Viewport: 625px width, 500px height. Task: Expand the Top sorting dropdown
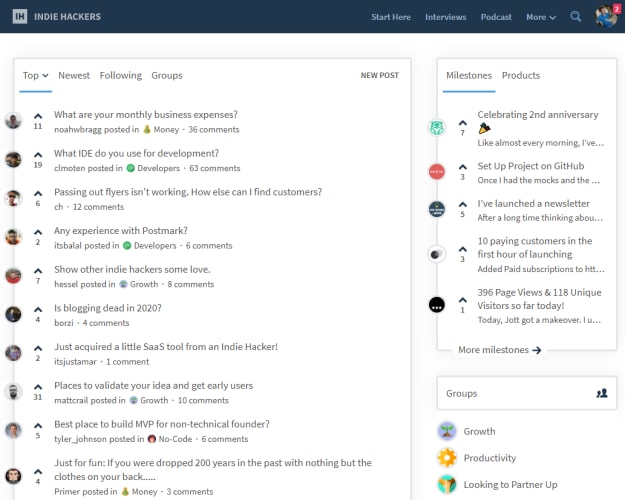(x=35, y=75)
